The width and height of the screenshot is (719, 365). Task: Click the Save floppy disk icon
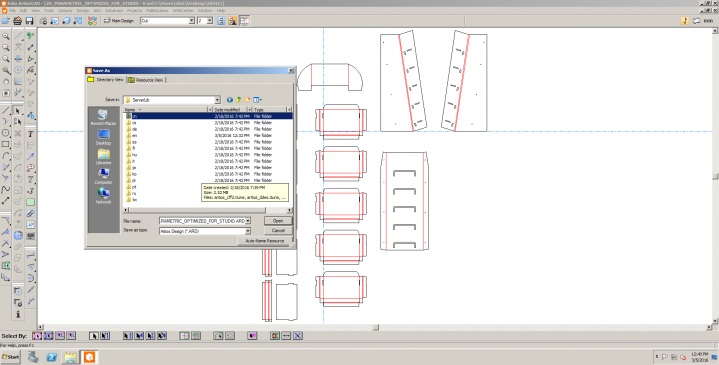click(29, 21)
